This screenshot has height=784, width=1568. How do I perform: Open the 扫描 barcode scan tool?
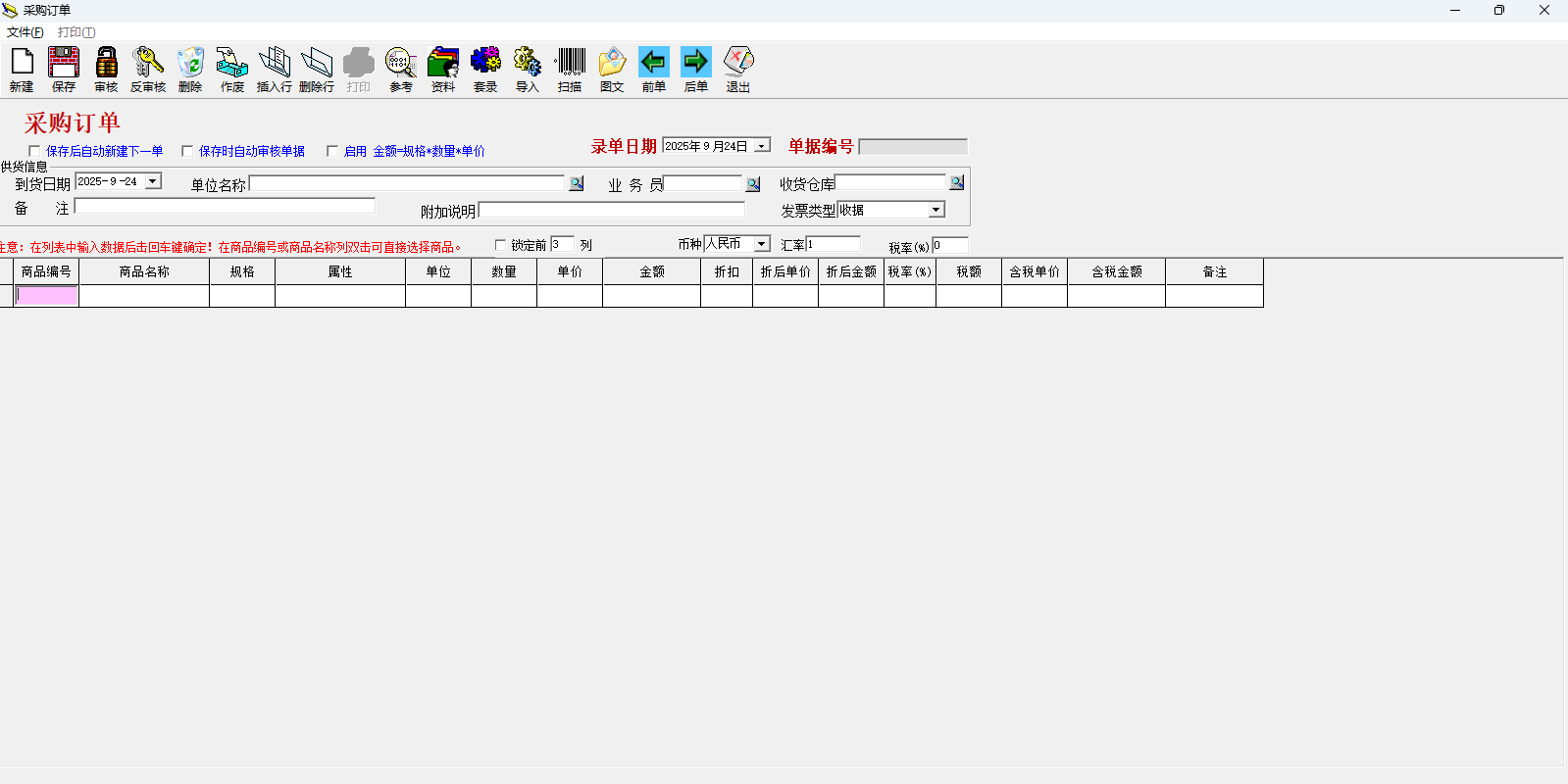[x=570, y=69]
